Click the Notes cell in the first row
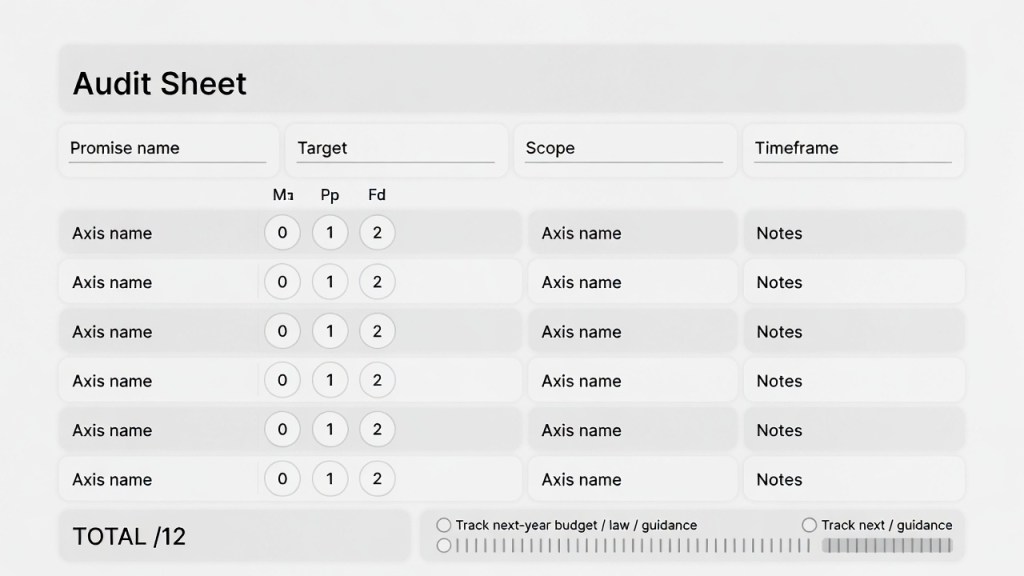This screenshot has width=1024, height=576. click(853, 233)
